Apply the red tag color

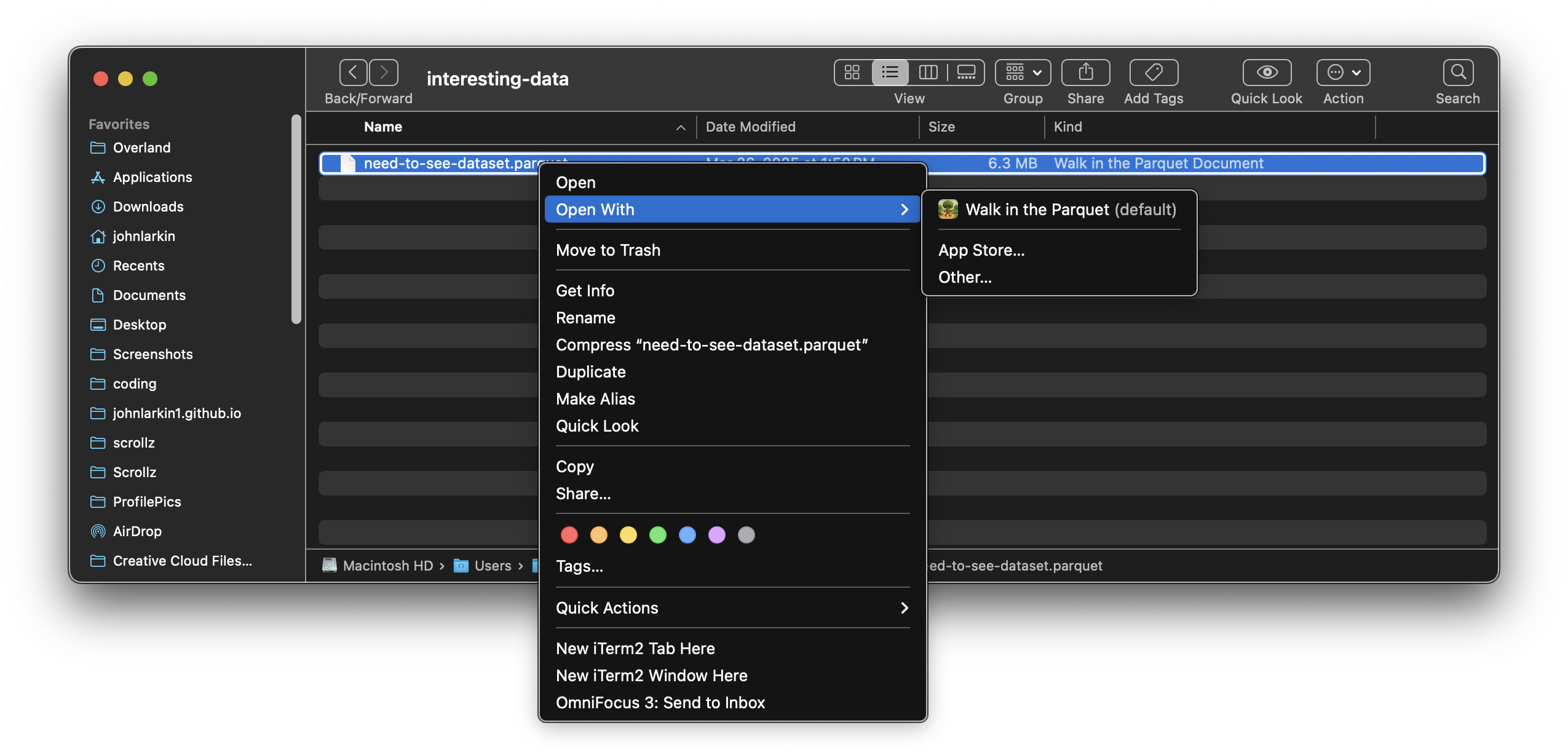pyautogui.click(x=569, y=535)
